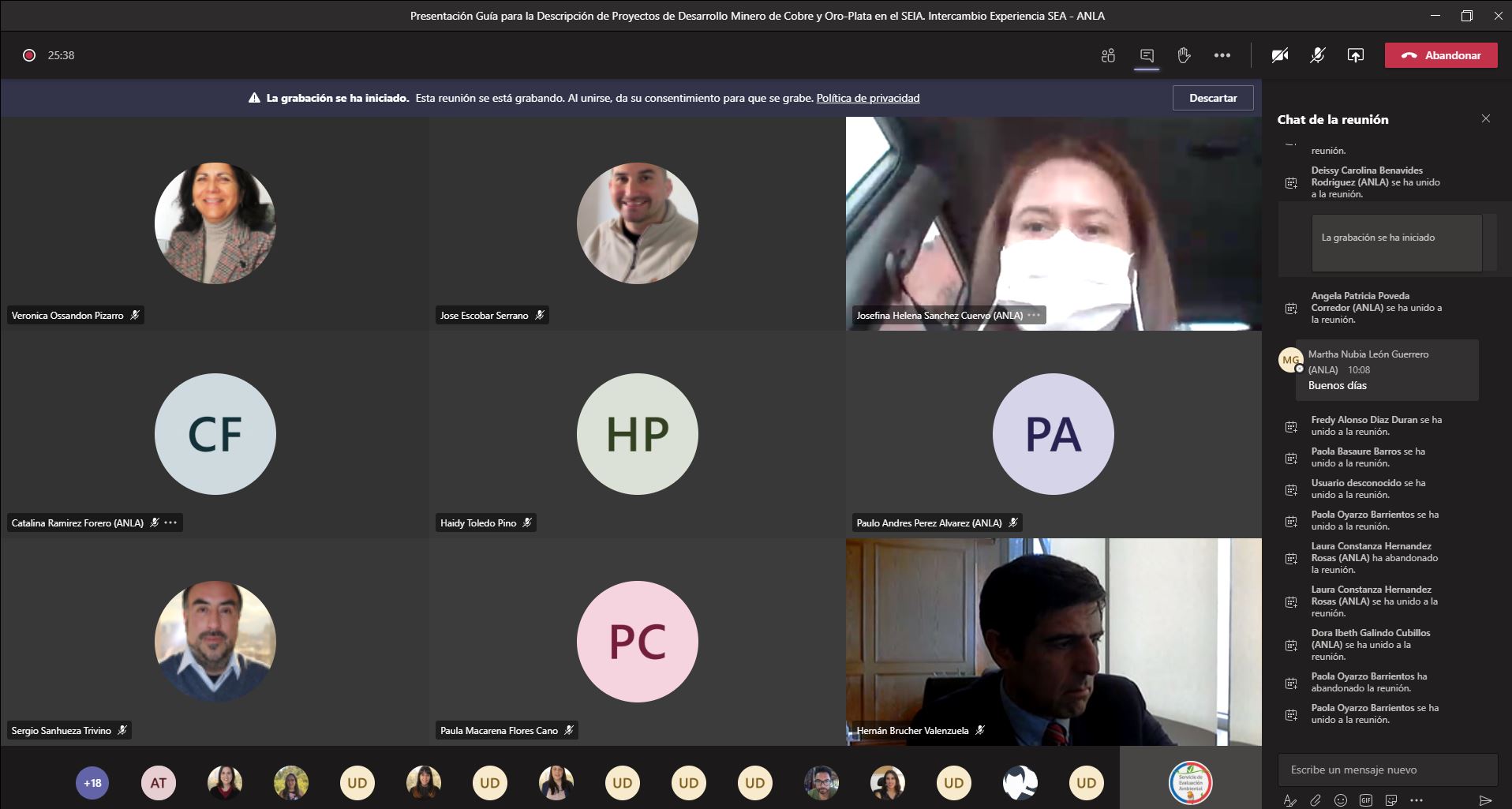Open the GIF picker in chat
Viewport: 1512px width, 809px height.
pos(1366,800)
